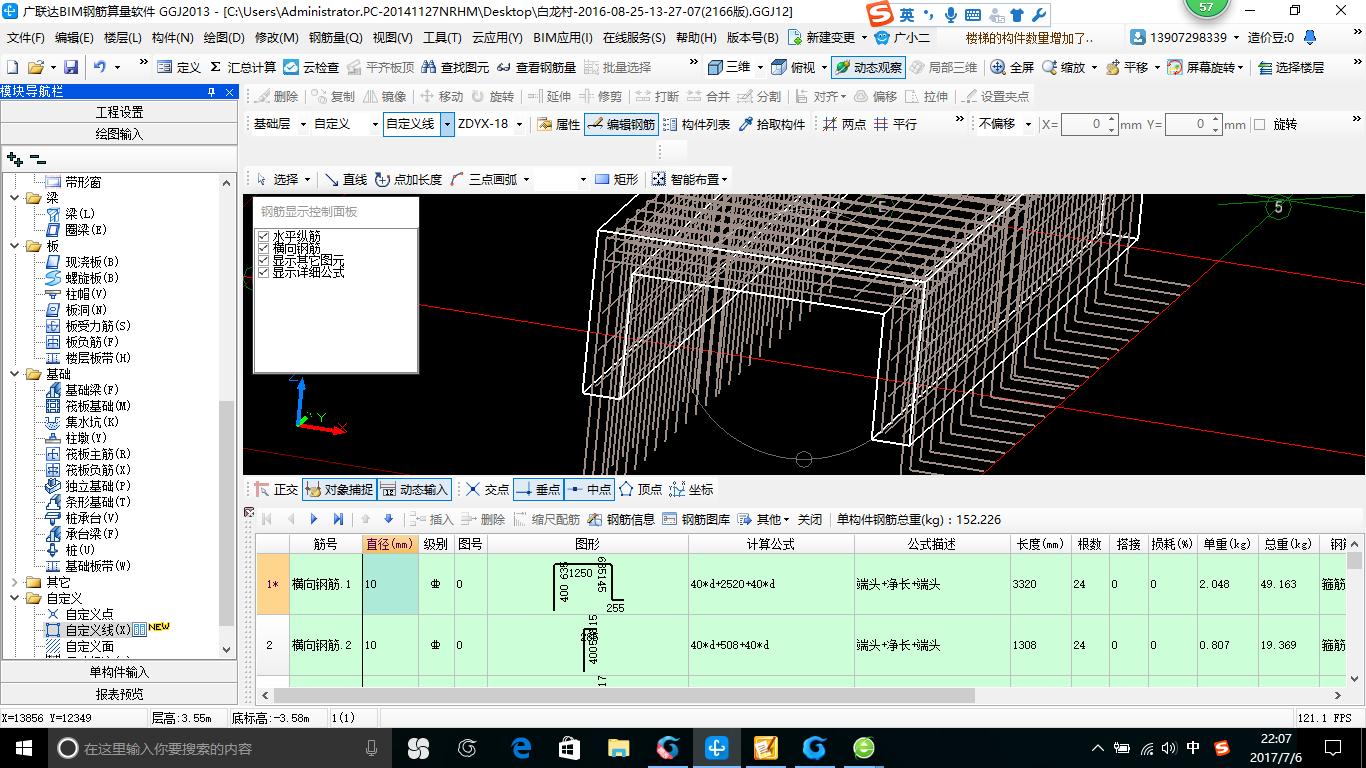Screen dimensions: 1366x768
Task: Toggle 显示其它图元 checkbox
Action: (x=264, y=260)
